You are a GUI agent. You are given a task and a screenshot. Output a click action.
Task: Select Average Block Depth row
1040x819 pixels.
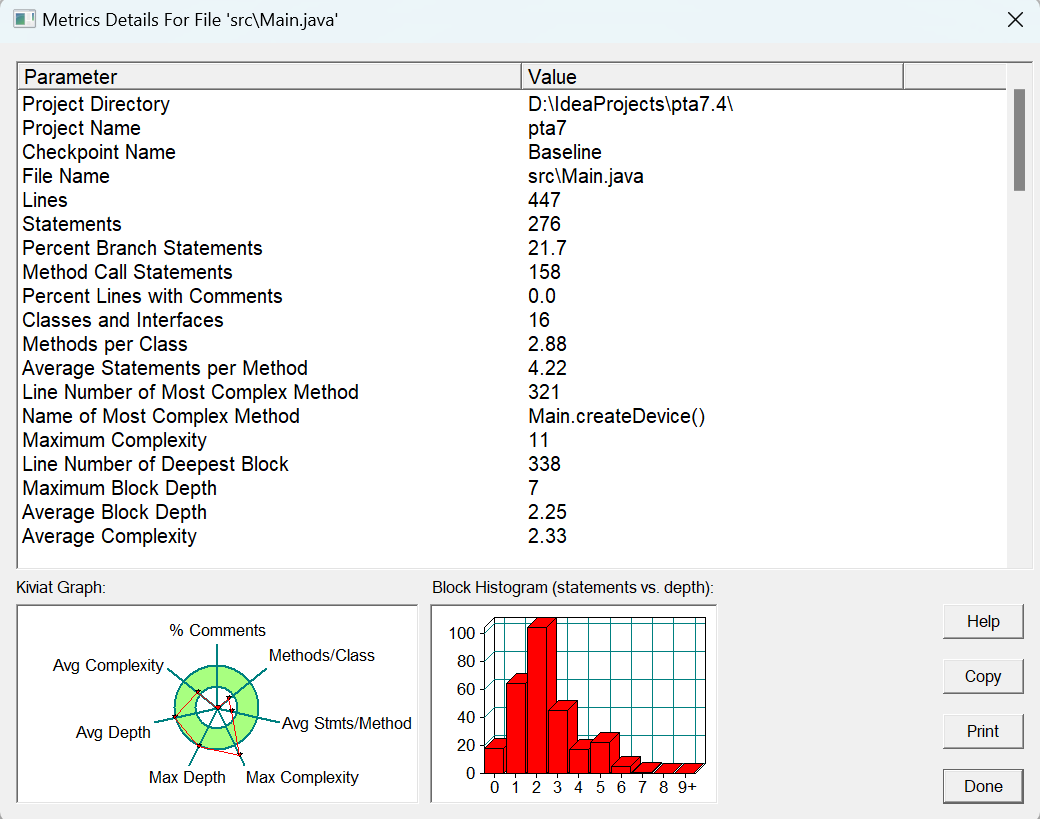point(512,512)
